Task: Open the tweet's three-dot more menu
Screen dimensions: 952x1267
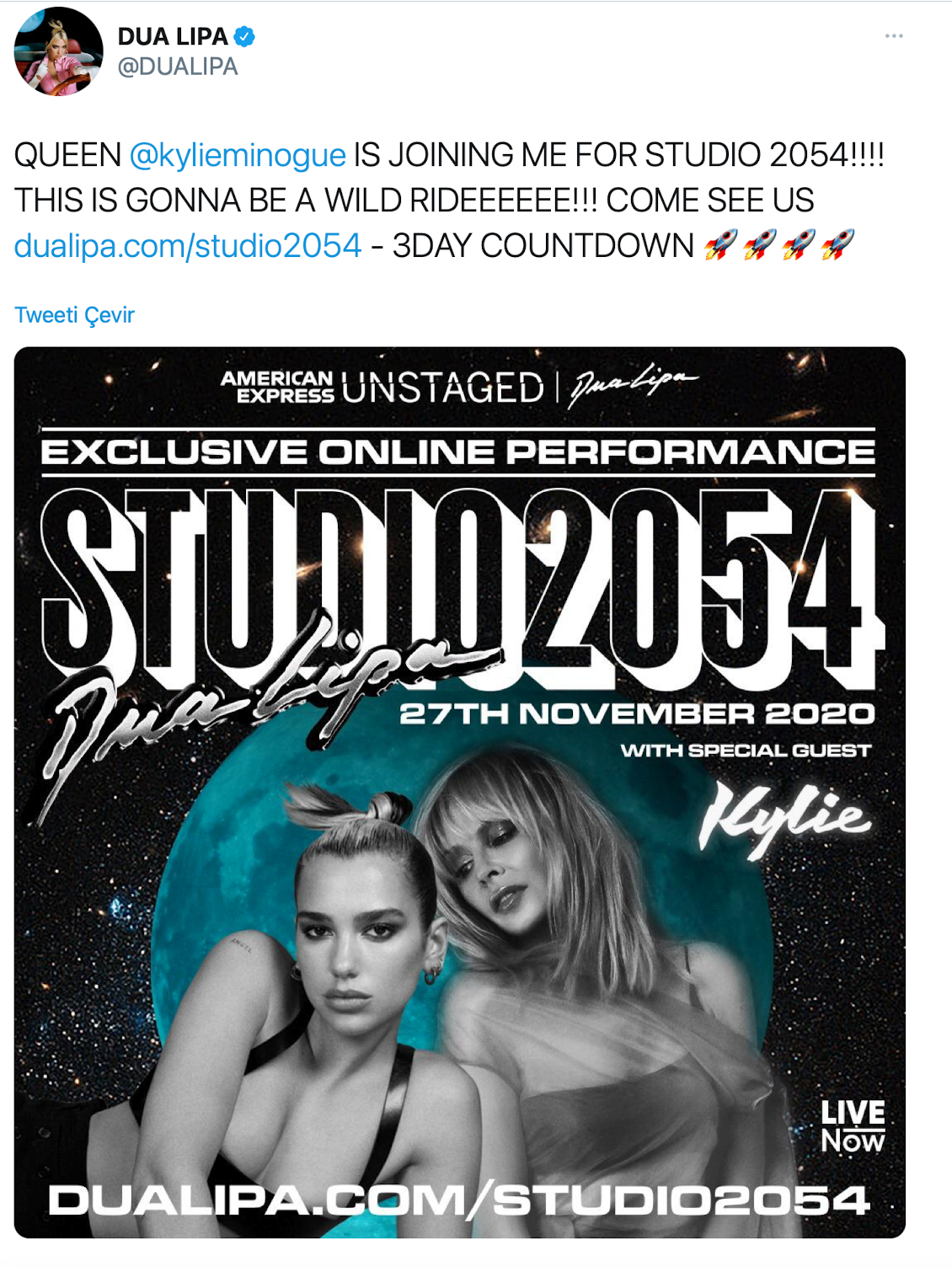Action: pos(894,36)
